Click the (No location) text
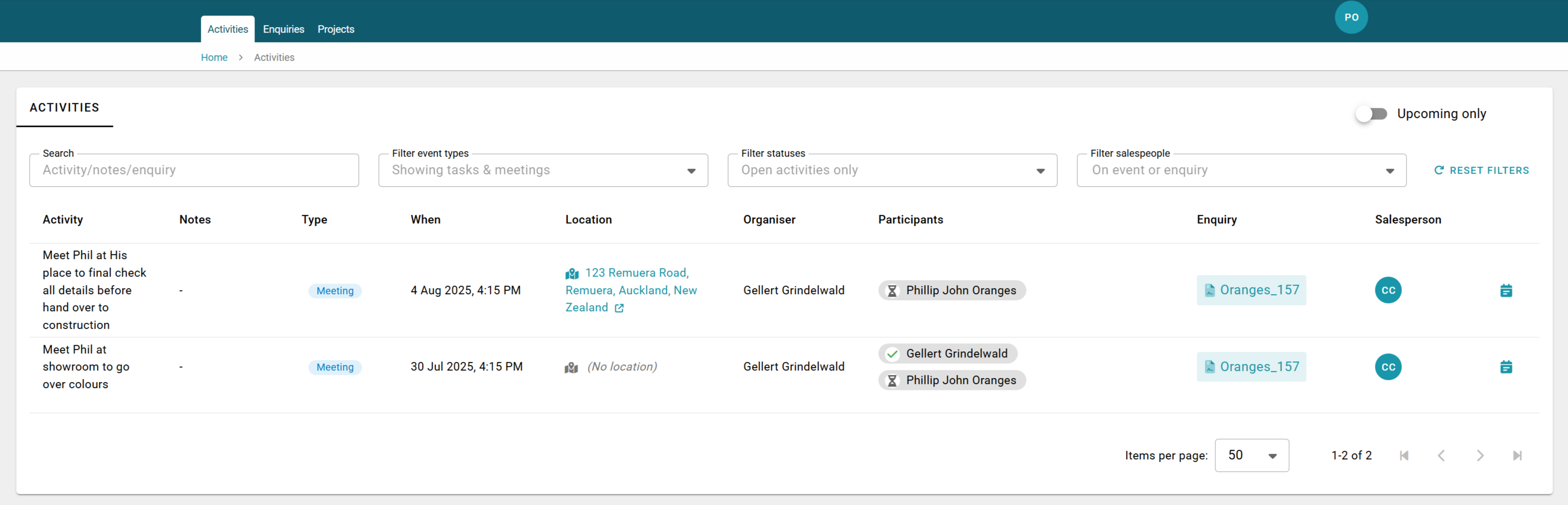This screenshot has height=505, width=1568. tap(622, 367)
